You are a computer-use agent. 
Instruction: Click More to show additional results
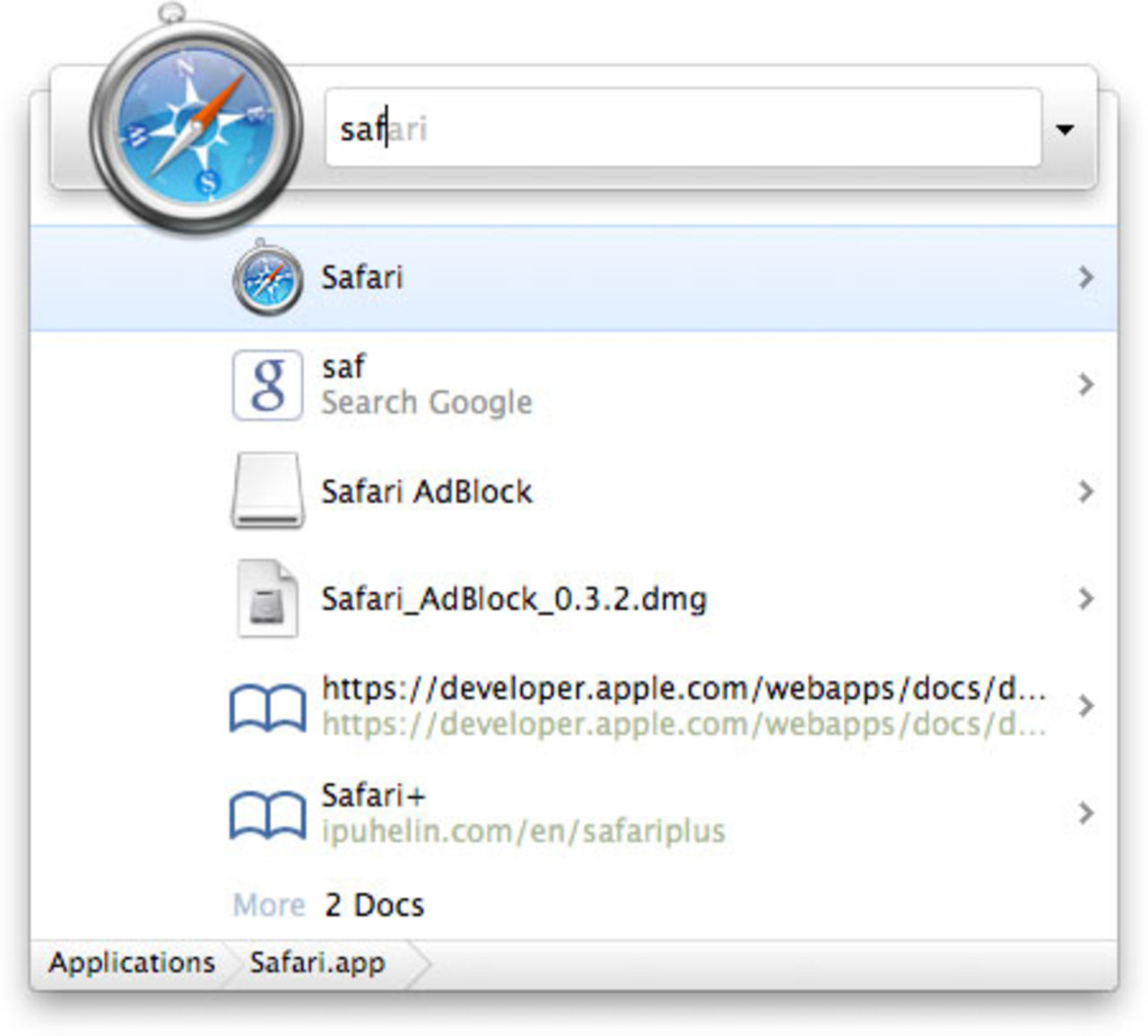point(269,904)
